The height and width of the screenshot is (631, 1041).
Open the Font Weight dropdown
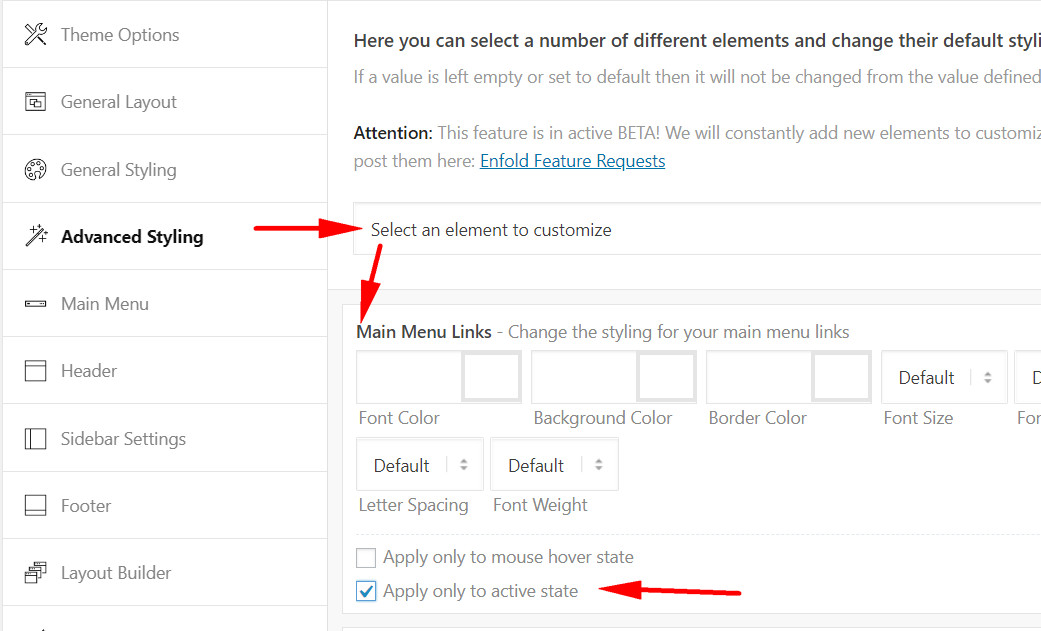click(x=554, y=464)
